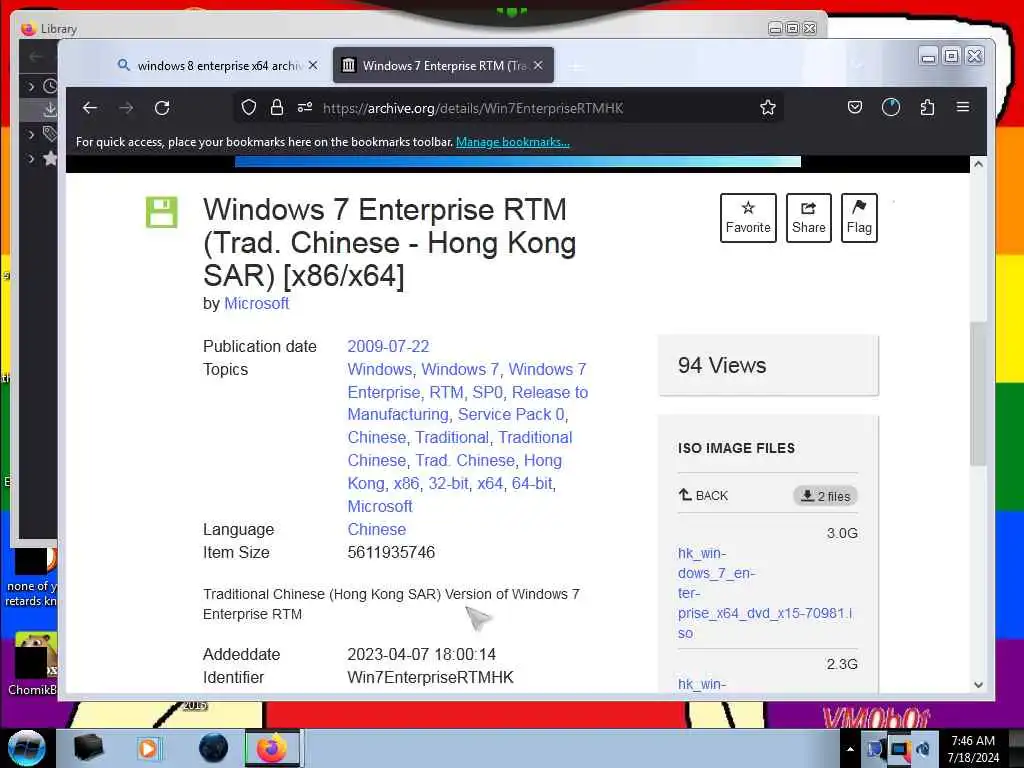
Task: View site security padlock info
Action: pyautogui.click(x=277, y=107)
